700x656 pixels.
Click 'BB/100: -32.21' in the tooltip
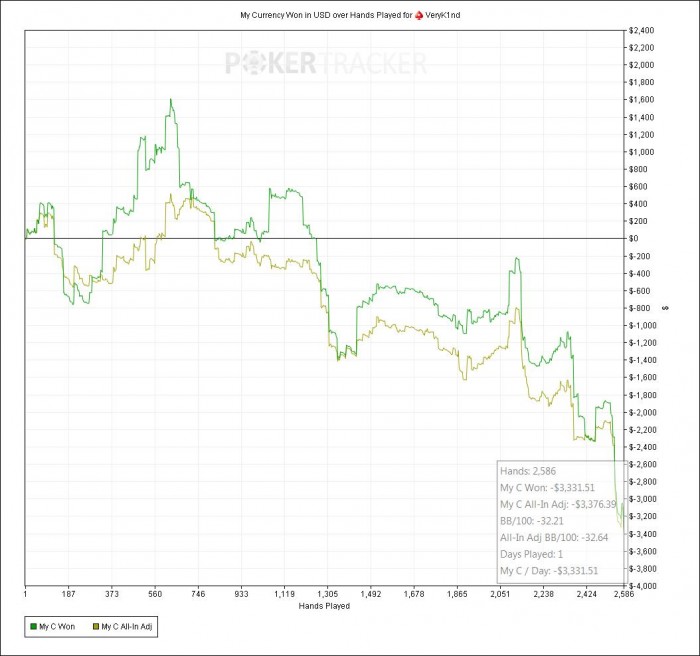532,521
